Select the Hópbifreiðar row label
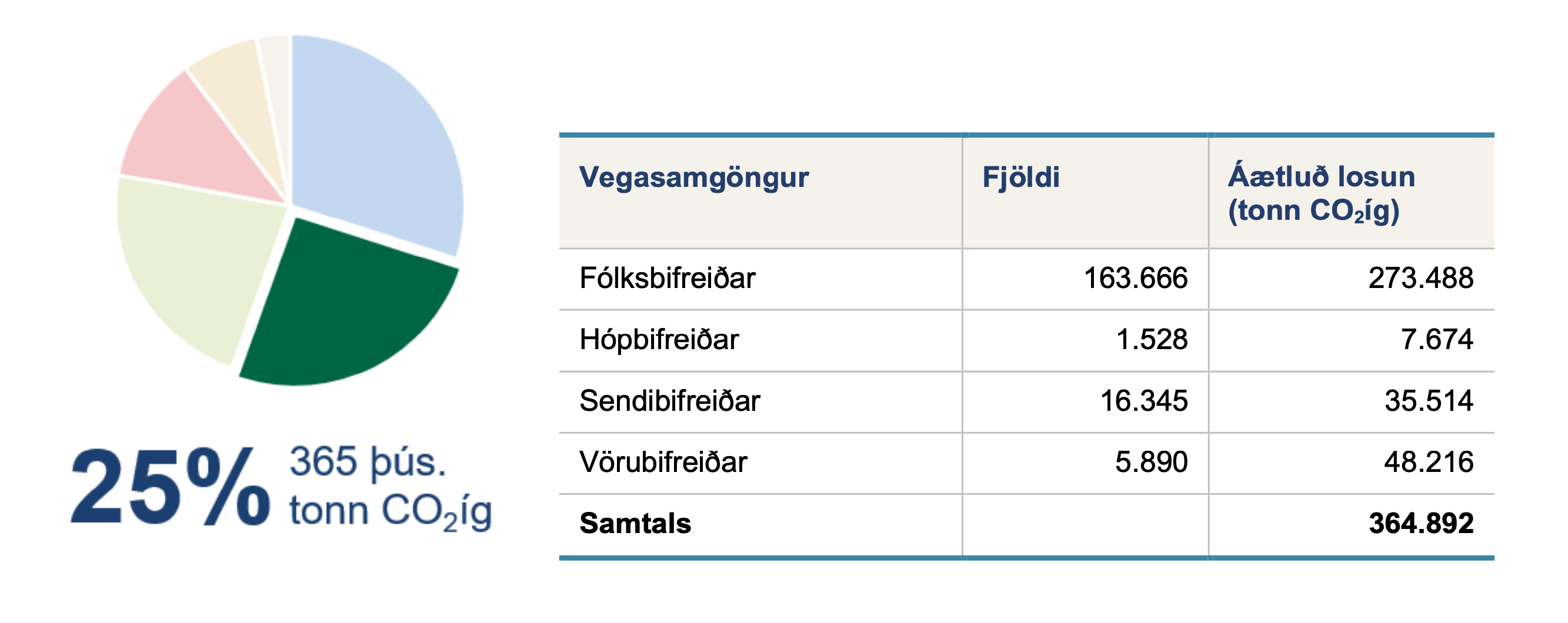1568x623 pixels. [x=659, y=340]
